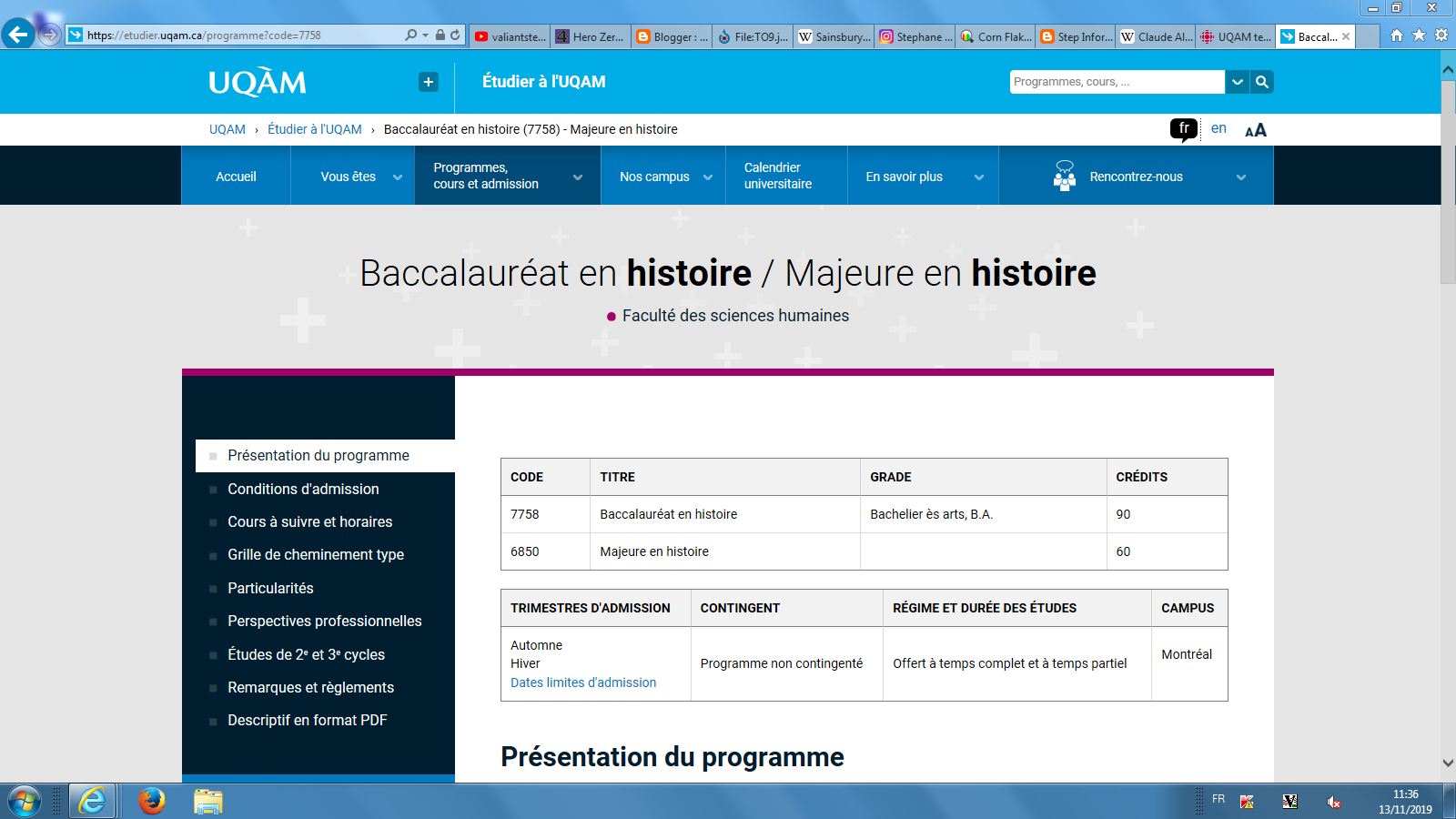The width and height of the screenshot is (1456, 819).
Task: Open Particularités sidebar item
Action: click(270, 588)
